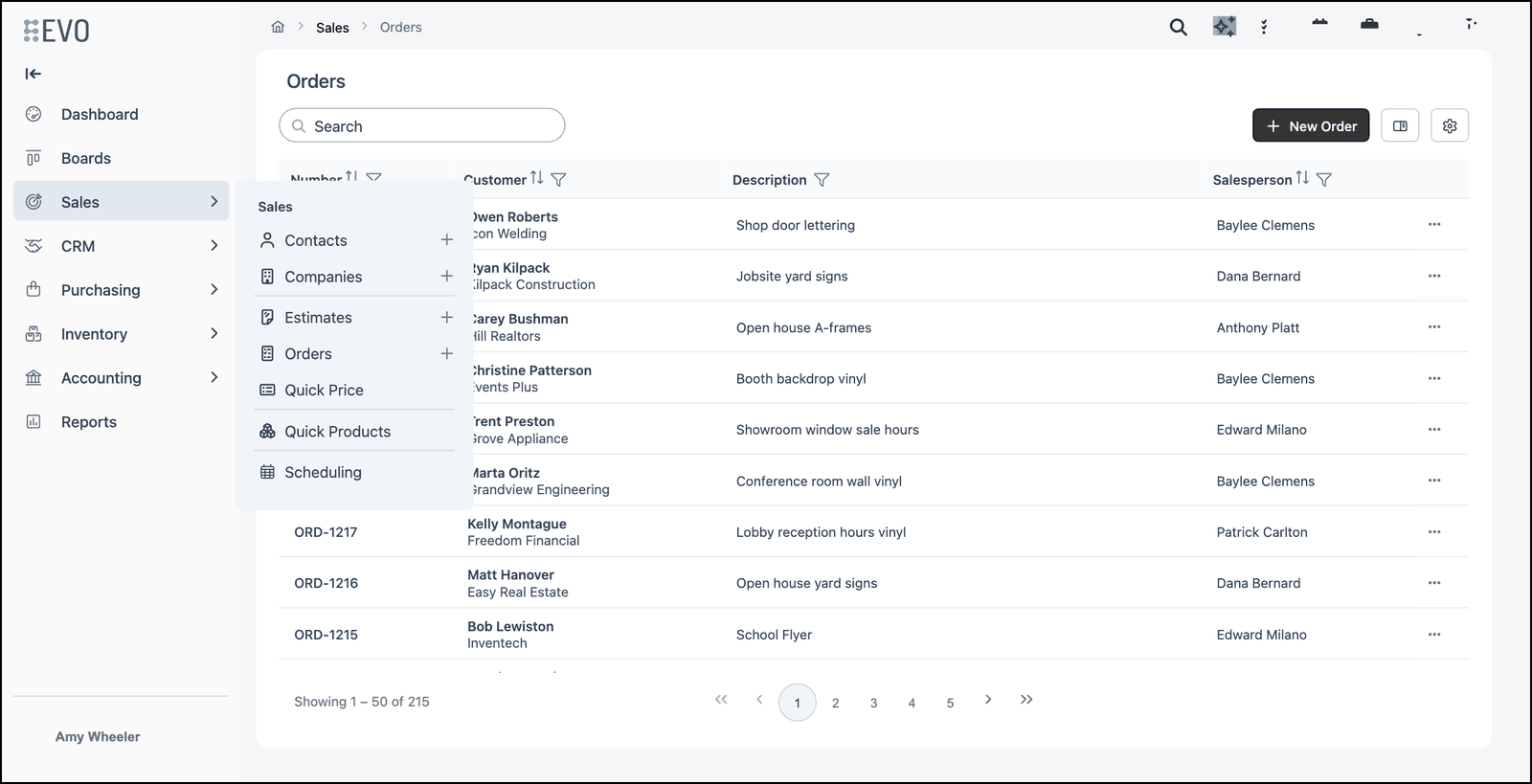This screenshot has height=784, width=1532.
Task: Open the global search magnifier icon
Action: click(x=1179, y=28)
